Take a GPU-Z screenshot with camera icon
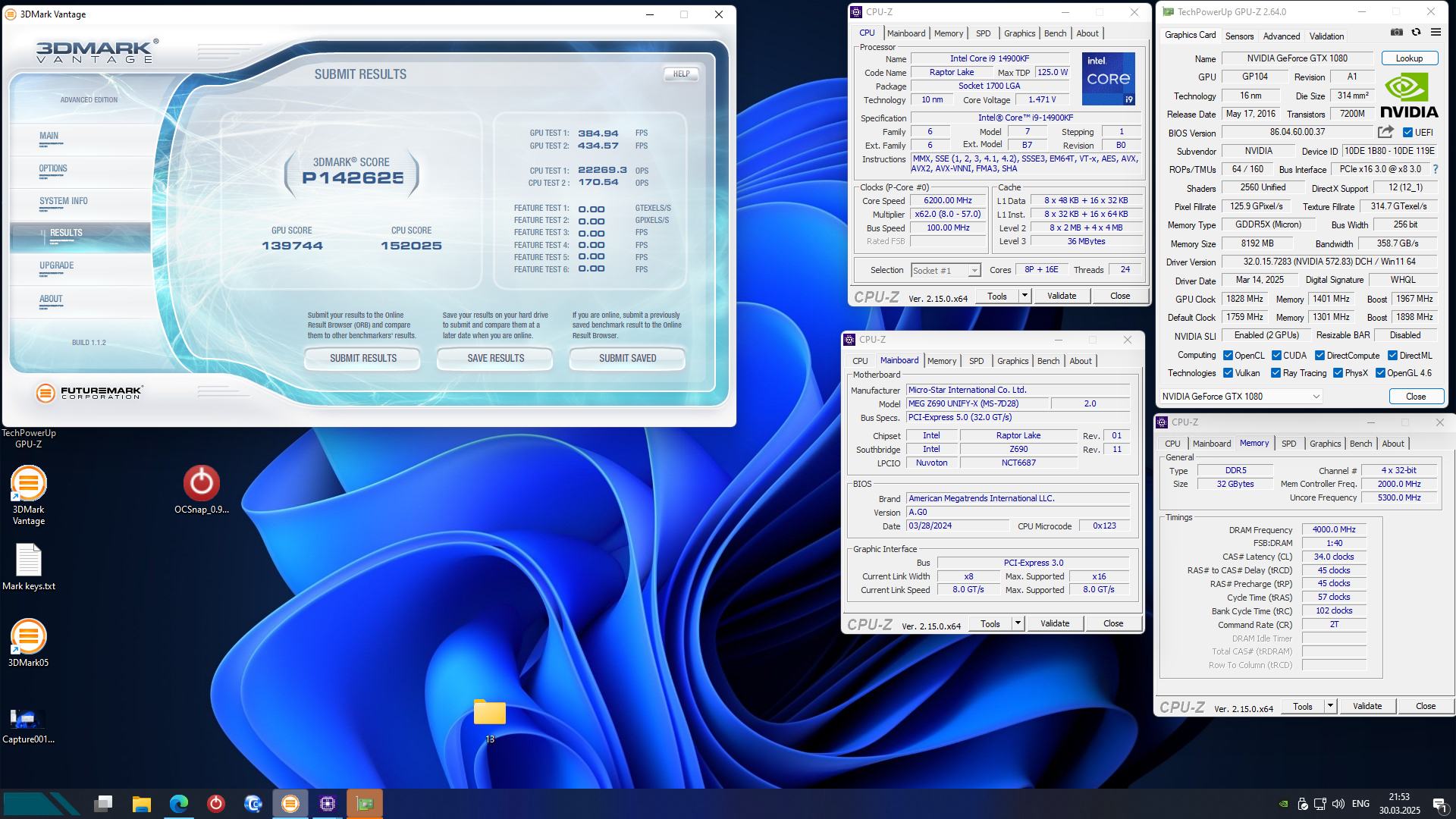This screenshot has height=819, width=1456. click(x=1396, y=33)
